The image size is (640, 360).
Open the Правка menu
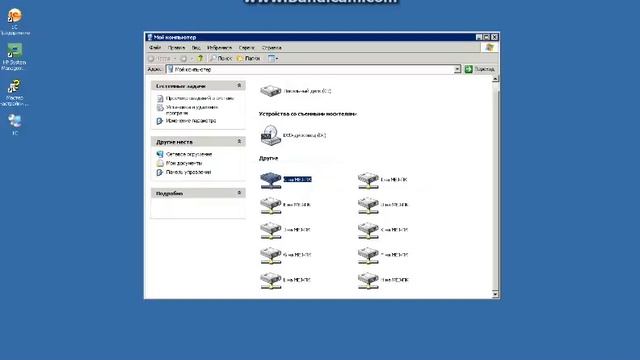click(x=176, y=48)
